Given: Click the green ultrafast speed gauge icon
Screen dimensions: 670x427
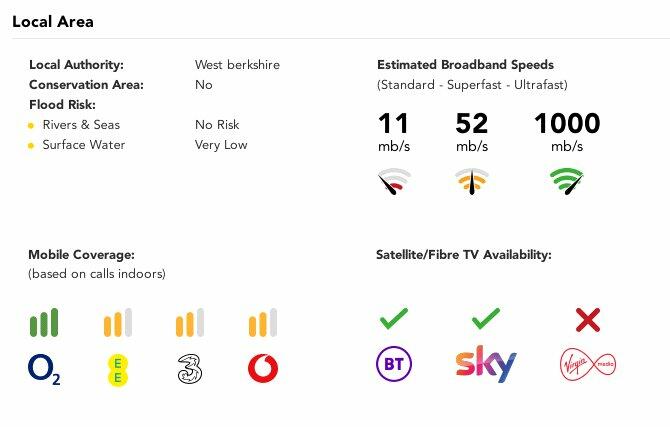Looking at the screenshot, I should (567, 182).
